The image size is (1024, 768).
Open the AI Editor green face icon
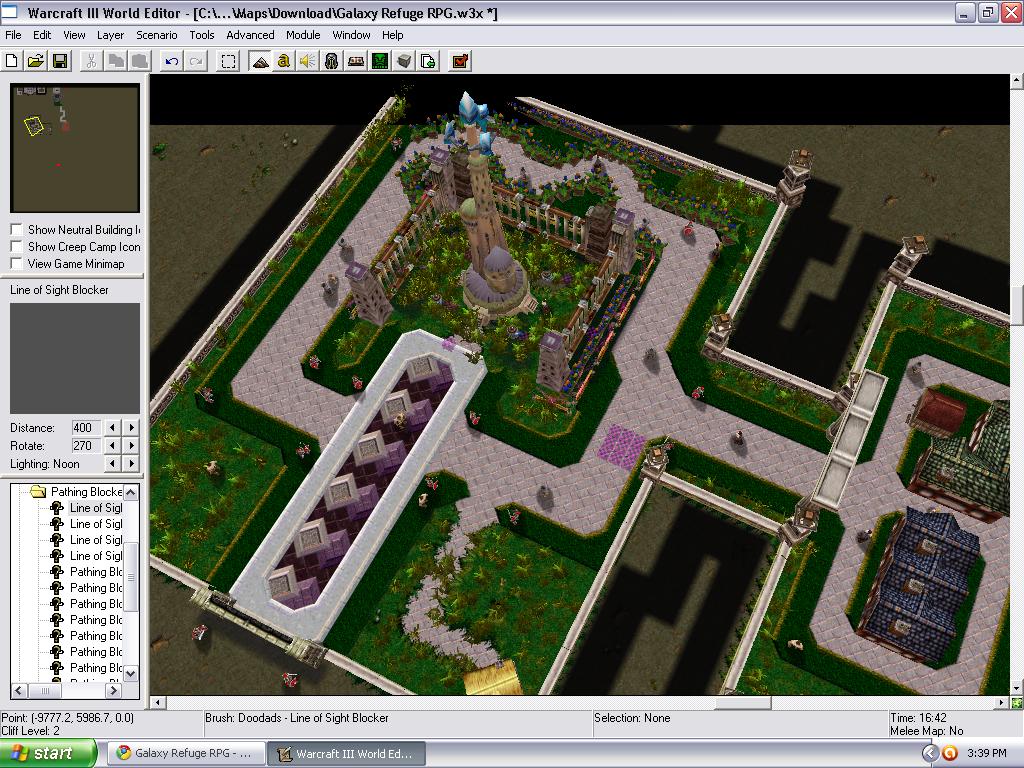(380, 61)
